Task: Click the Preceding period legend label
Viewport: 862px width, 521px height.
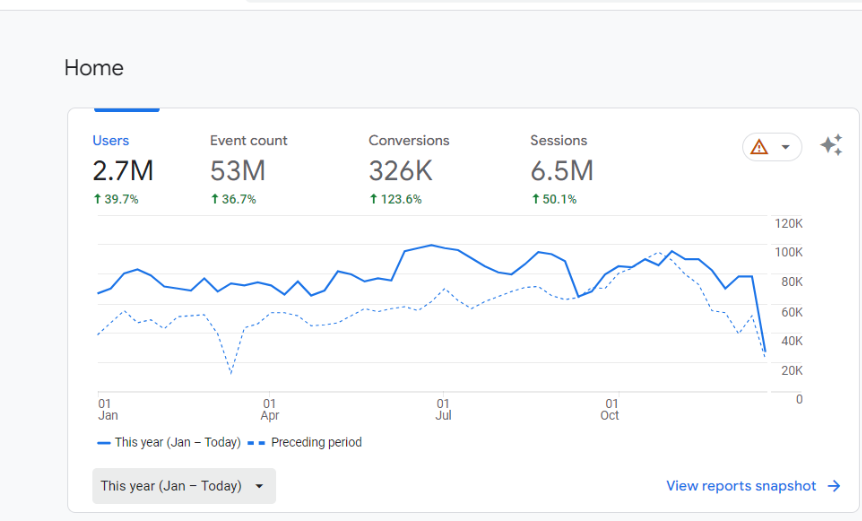Action: [x=316, y=442]
